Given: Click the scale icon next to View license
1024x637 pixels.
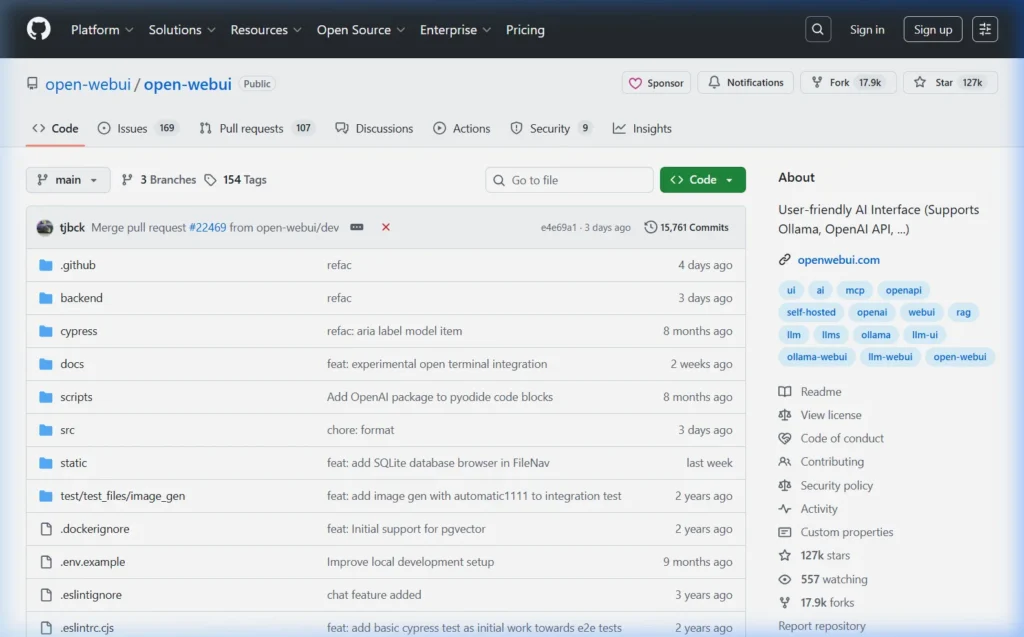Looking at the screenshot, I should coord(786,415).
